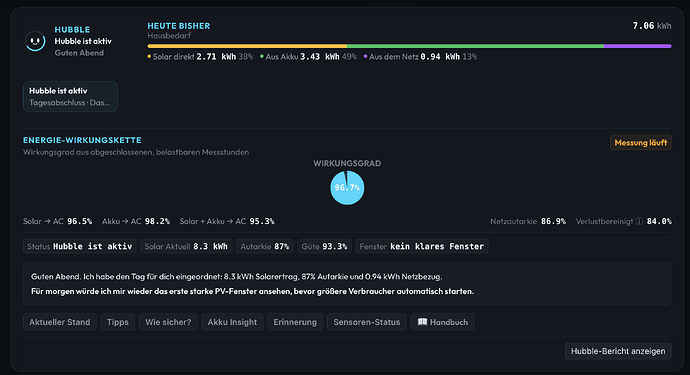Screen dimensions: 690x375
Task: Open Akku Insight
Action: [x=232, y=322]
